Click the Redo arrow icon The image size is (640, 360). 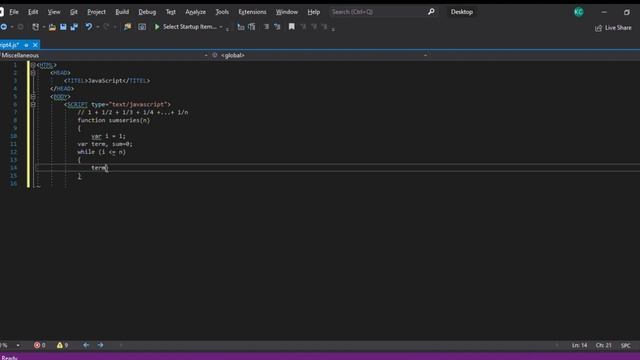(107, 27)
